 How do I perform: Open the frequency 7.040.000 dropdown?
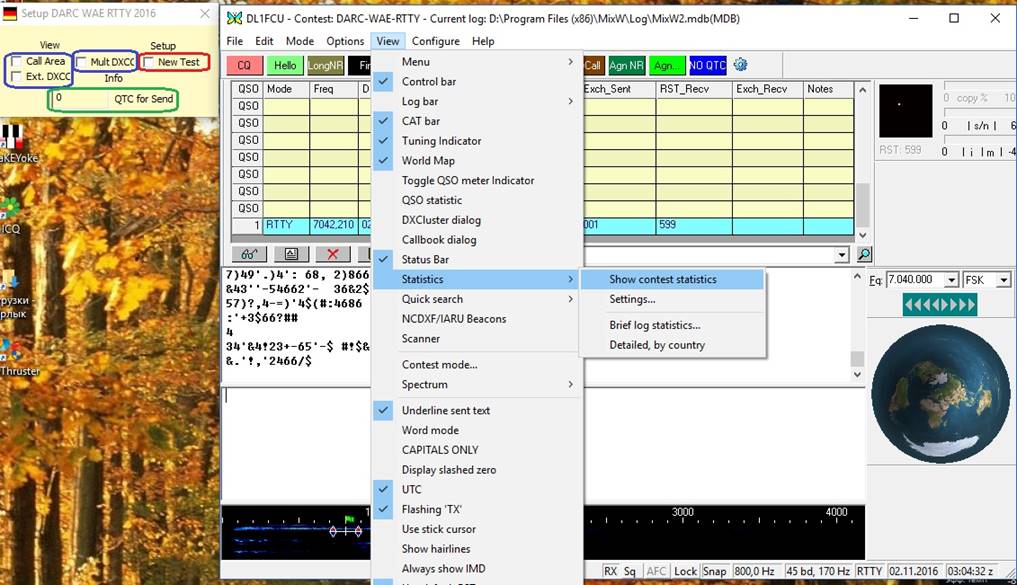pyautogui.click(x=951, y=281)
